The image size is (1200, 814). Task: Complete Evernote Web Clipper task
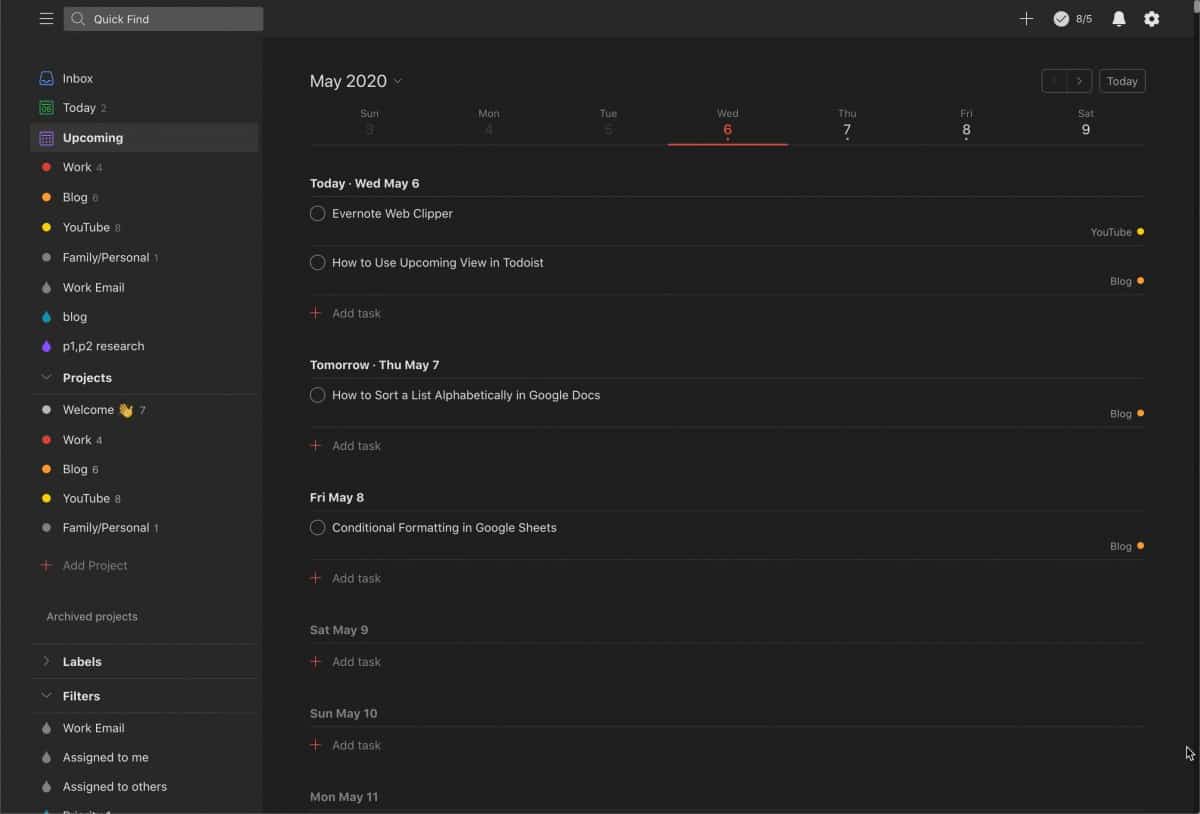click(318, 213)
